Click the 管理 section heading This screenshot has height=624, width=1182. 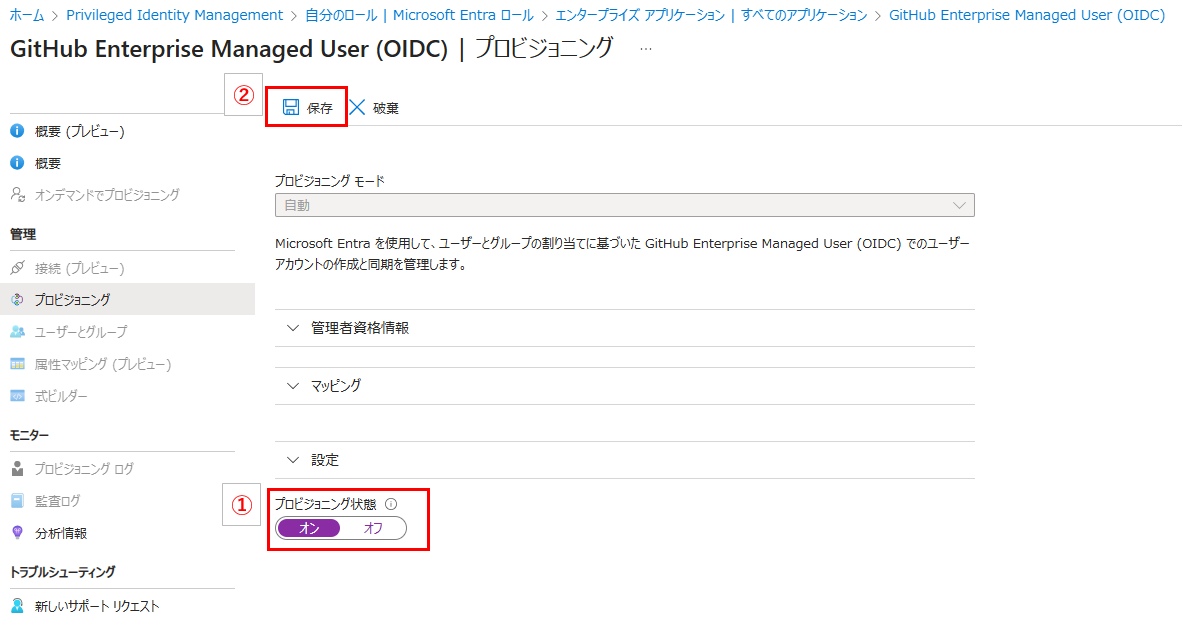tap(23, 234)
